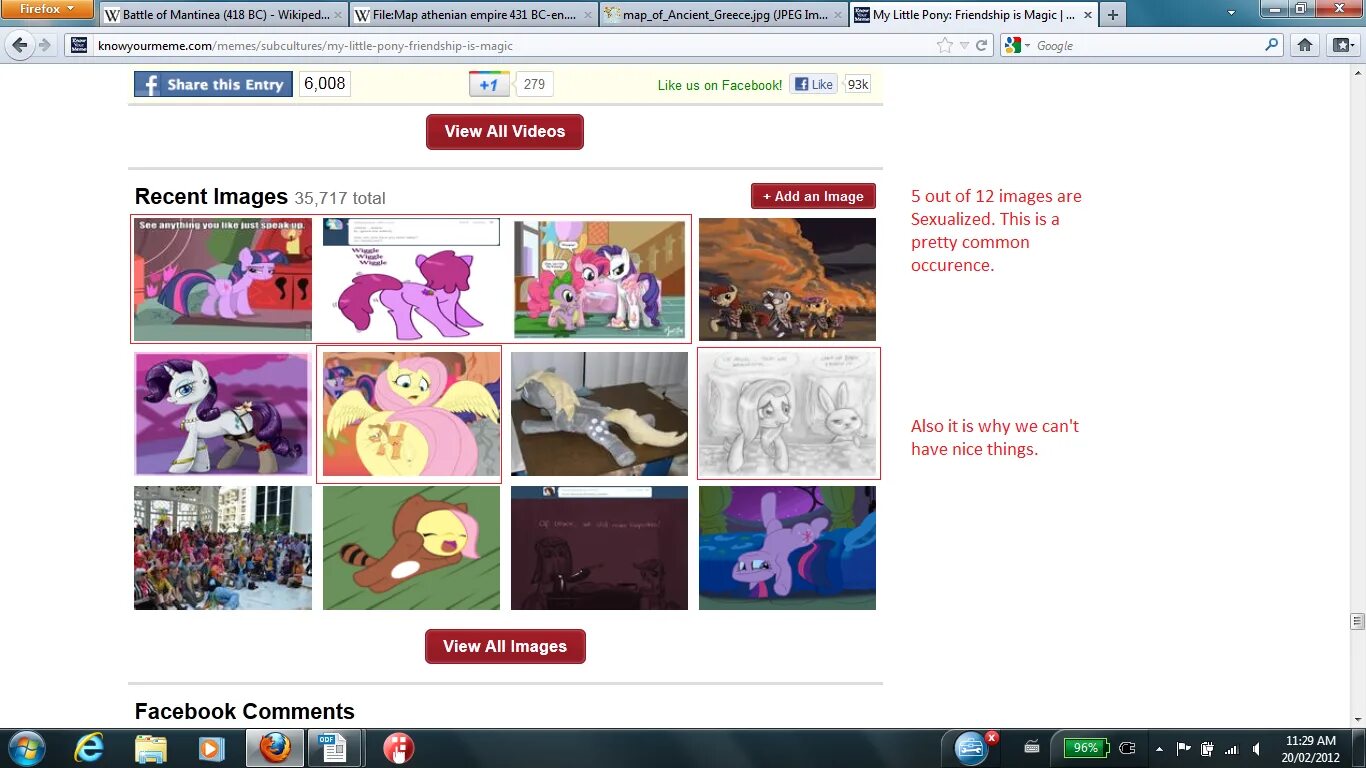This screenshot has width=1366, height=768.
Task: Open a new tab with the plus button
Action: [1112, 15]
